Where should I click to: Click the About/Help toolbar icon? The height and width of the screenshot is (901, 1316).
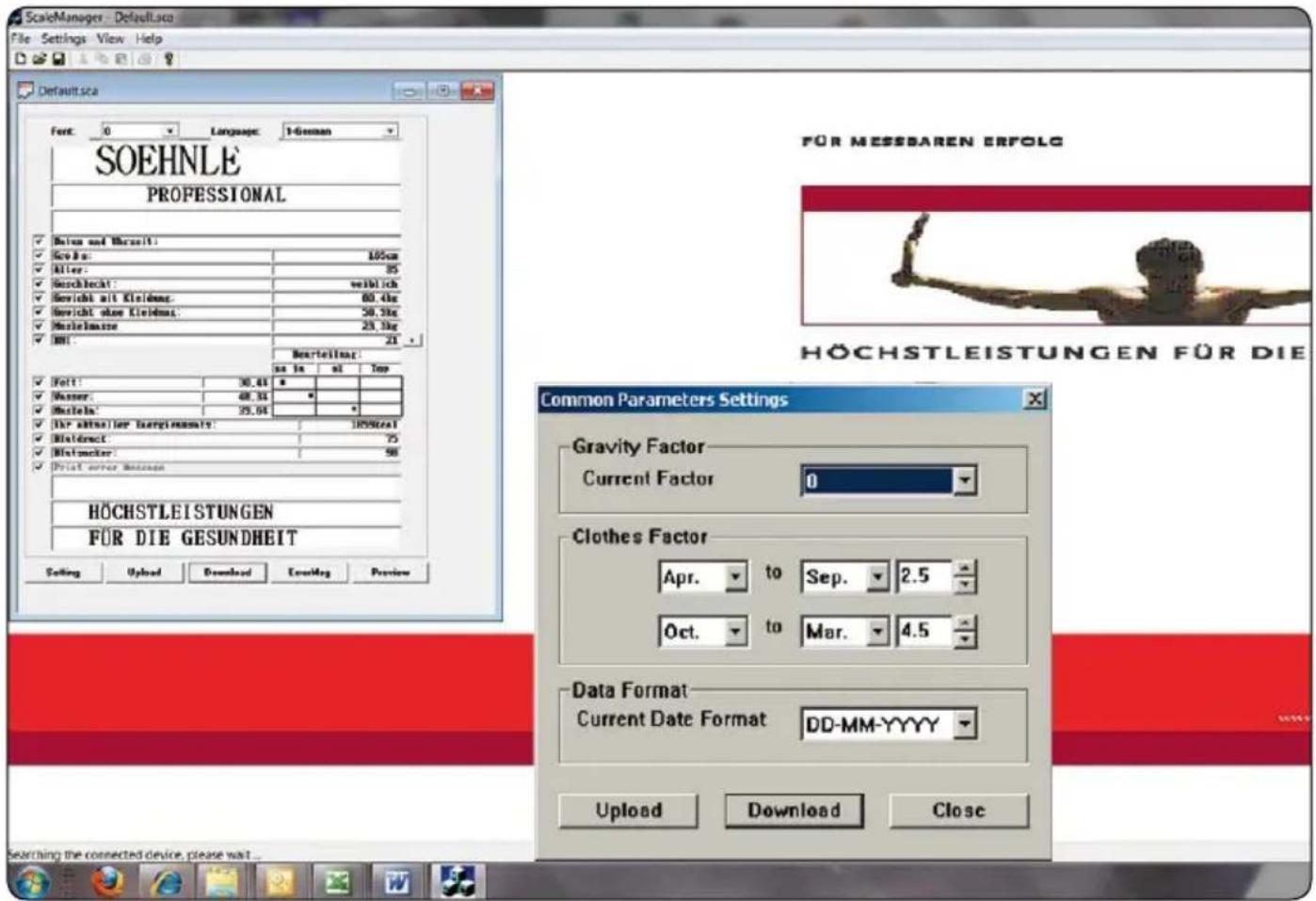[169, 58]
